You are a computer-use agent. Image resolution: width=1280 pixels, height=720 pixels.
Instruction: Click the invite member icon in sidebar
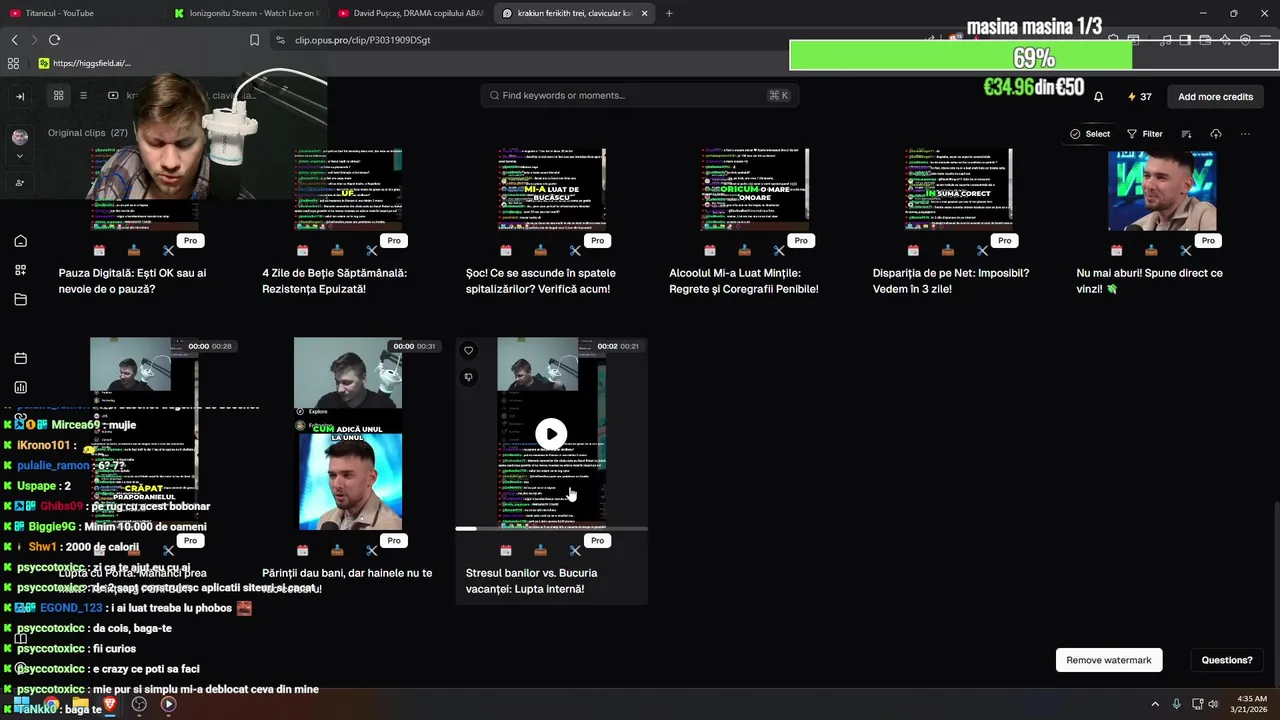tap(20, 183)
